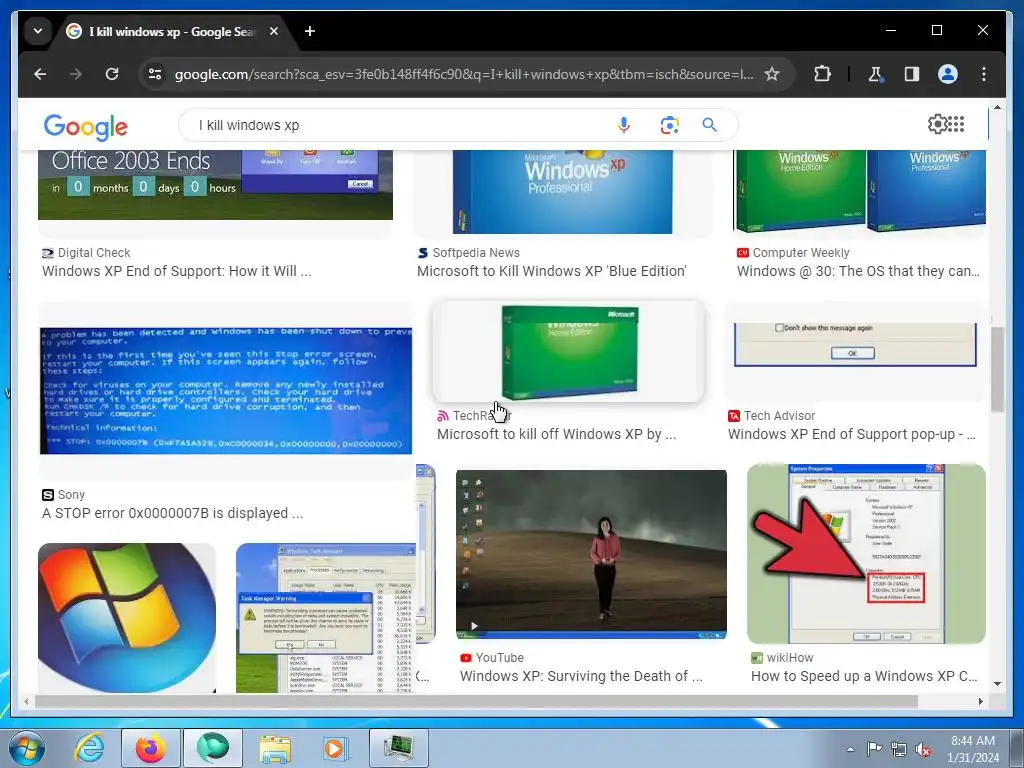Click the muted volume tray icon
Viewport: 1024px width, 768px height.
point(923,750)
